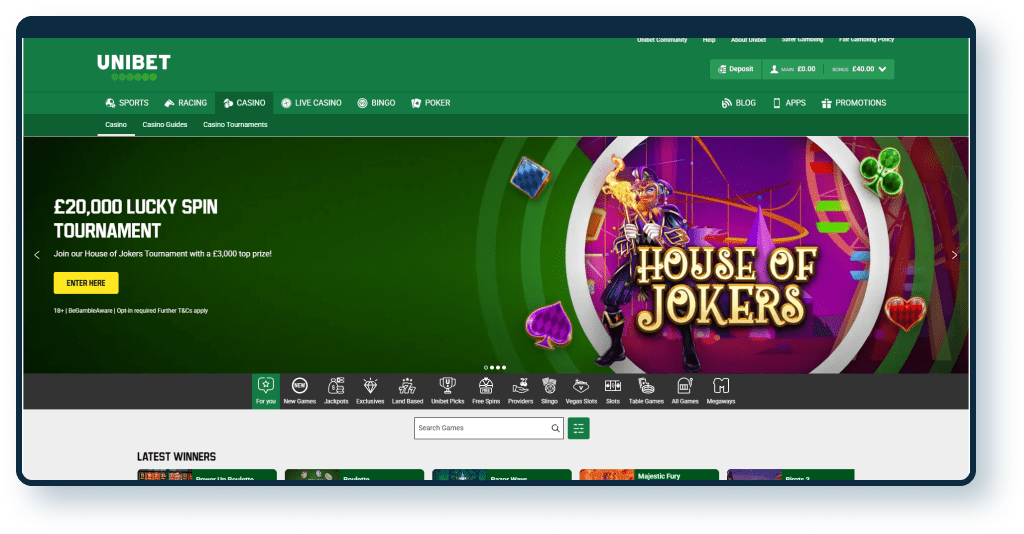The height and width of the screenshot is (534, 1024).
Task: Click the account profile person icon
Action: [774, 69]
